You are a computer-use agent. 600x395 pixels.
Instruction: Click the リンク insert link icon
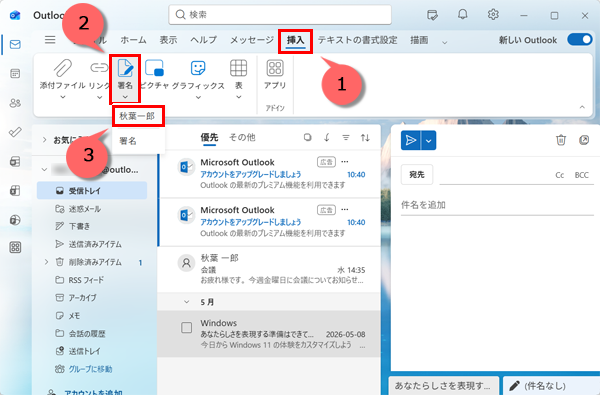pyautogui.click(x=99, y=68)
